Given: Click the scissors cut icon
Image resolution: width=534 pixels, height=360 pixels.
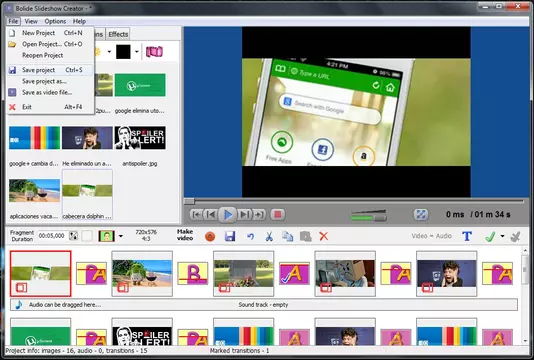Looking at the screenshot, I should [x=269, y=236].
